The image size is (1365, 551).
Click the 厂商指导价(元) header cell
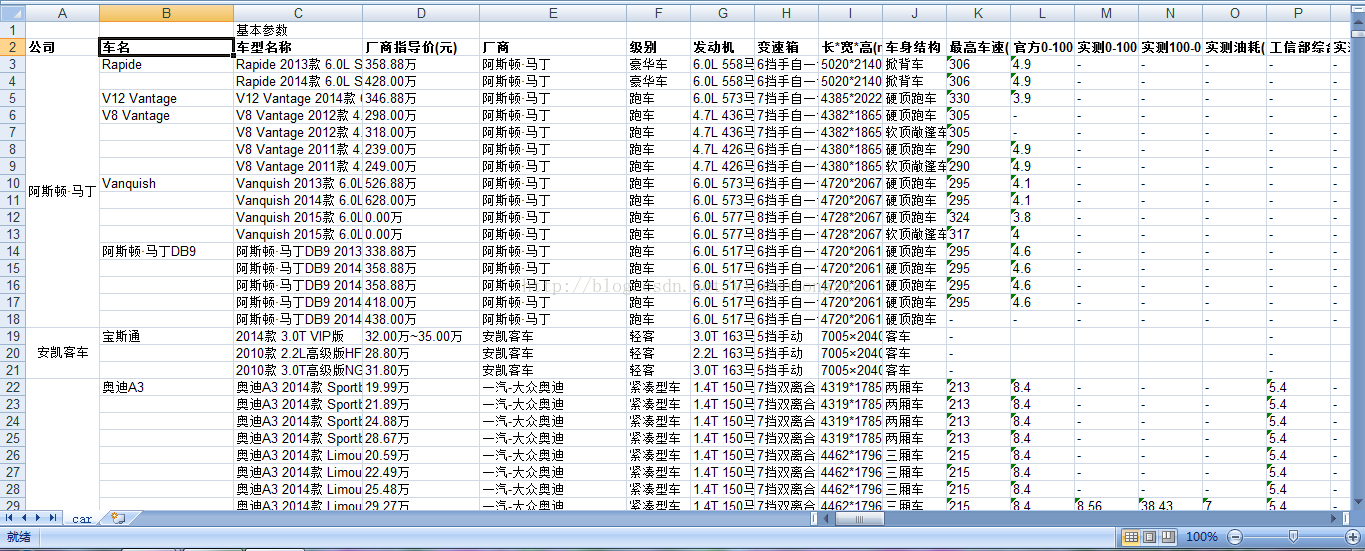[421, 47]
